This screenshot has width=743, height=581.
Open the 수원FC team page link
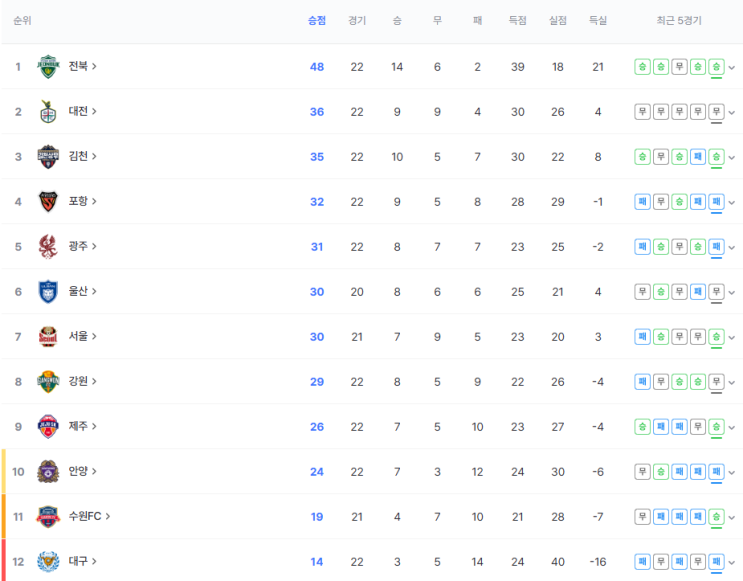point(89,516)
